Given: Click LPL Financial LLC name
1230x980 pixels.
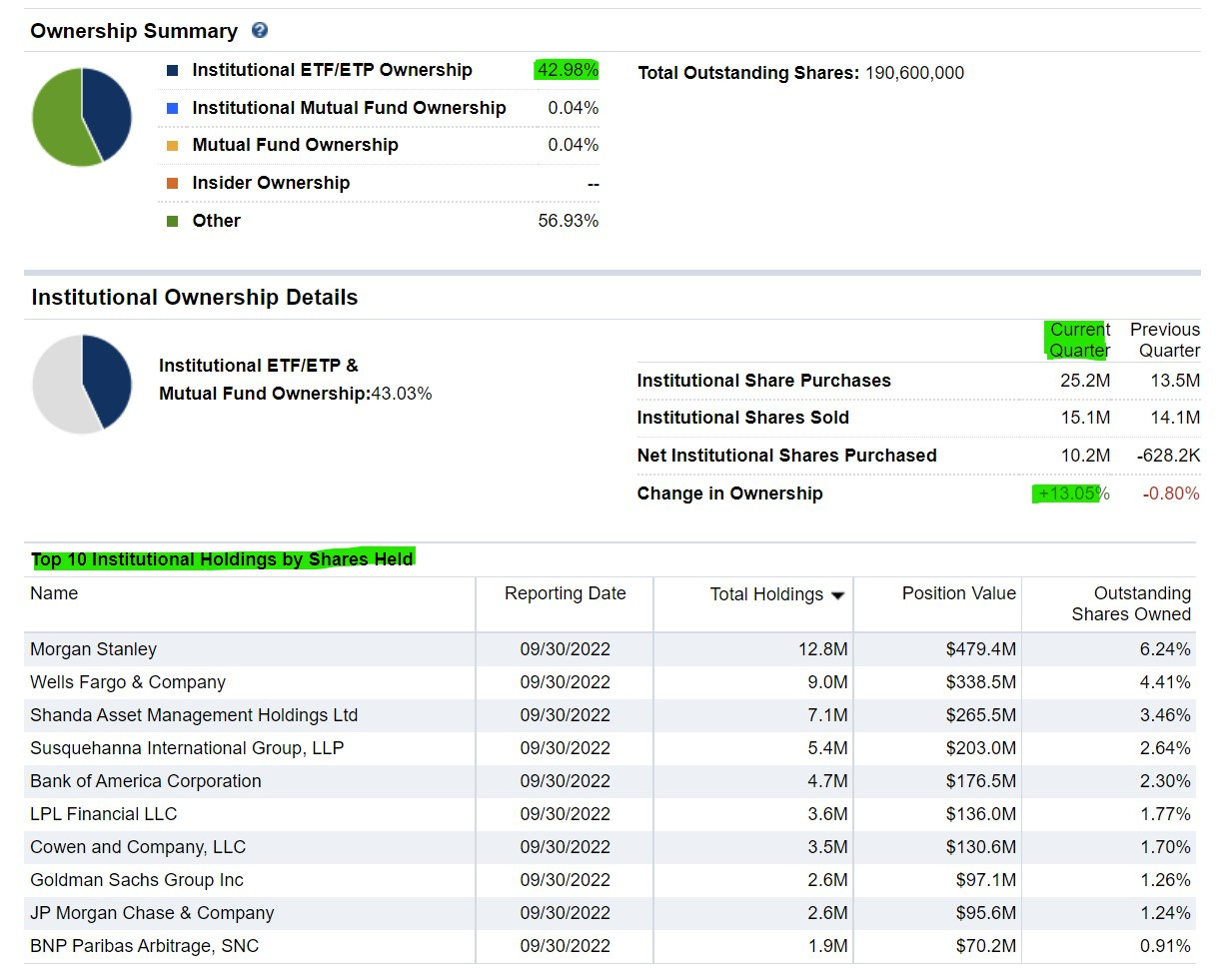Looking at the screenshot, I should pos(103,814).
